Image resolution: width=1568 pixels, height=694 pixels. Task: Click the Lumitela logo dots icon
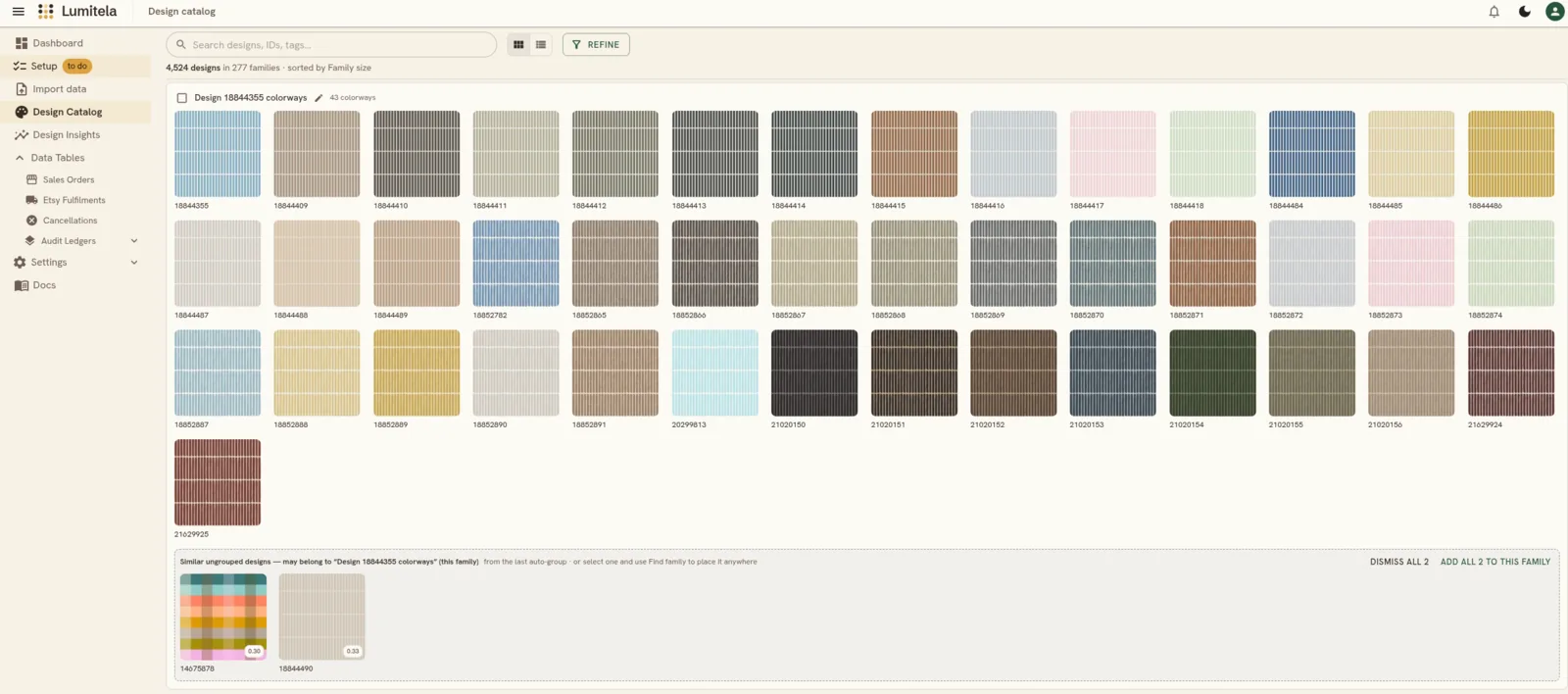click(x=45, y=12)
